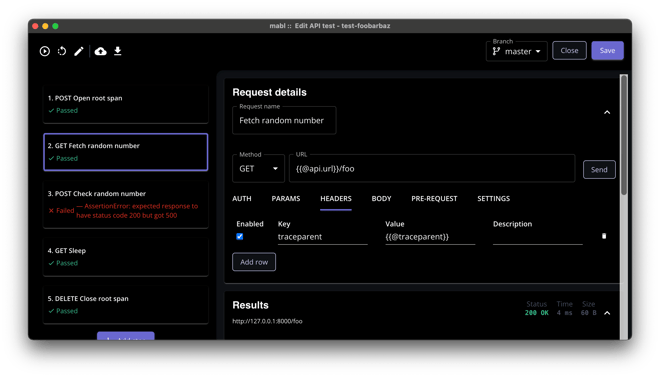Viewport: 660px width, 377px height.
Task: Click the pencil edit icon
Action: point(79,51)
